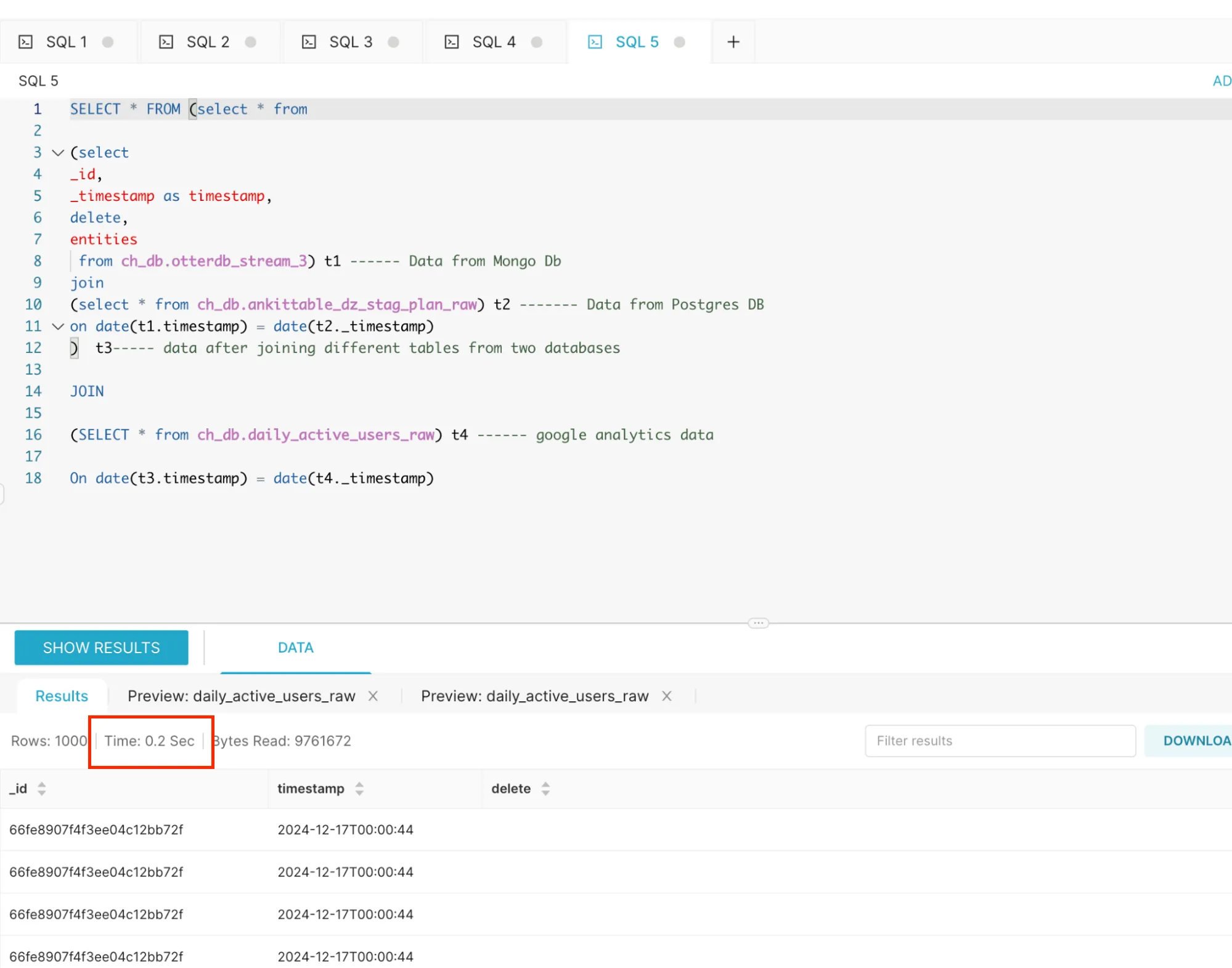Click the panel divider ellipsis handle
Image resolution: width=1232 pixels, height=968 pixels.
coord(758,622)
